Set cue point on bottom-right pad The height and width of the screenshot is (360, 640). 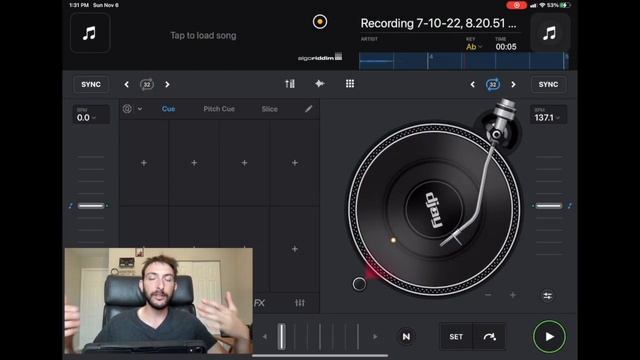[x=295, y=249]
